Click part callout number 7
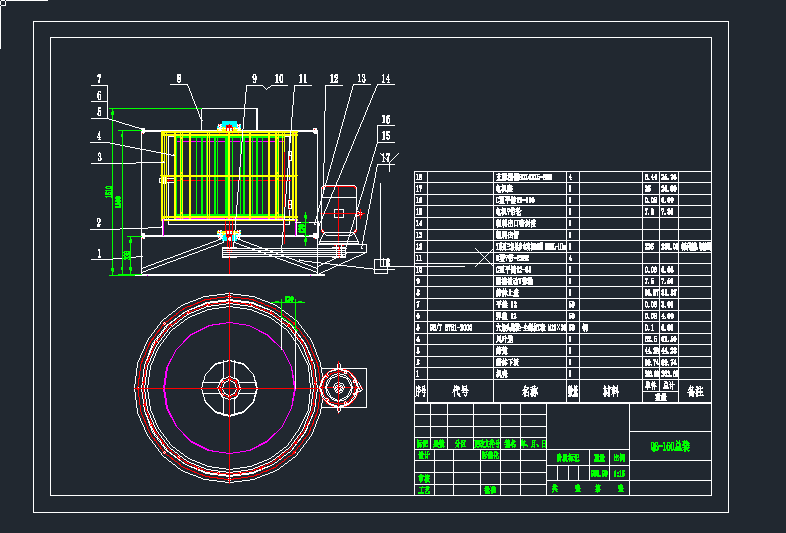The height and width of the screenshot is (533, 786). pos(99,78)
